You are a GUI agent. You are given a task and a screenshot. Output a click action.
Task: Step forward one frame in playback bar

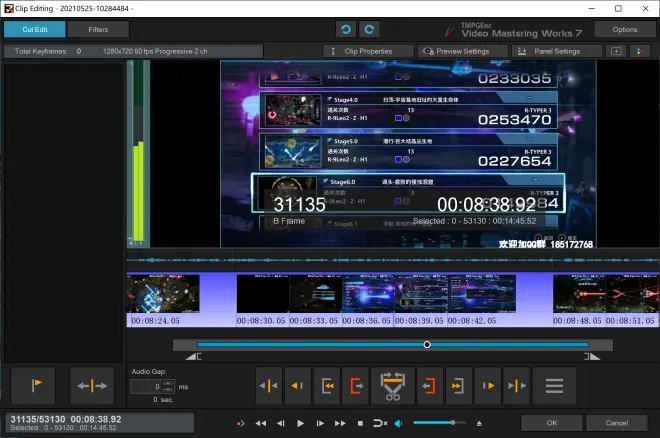[320, 423]
